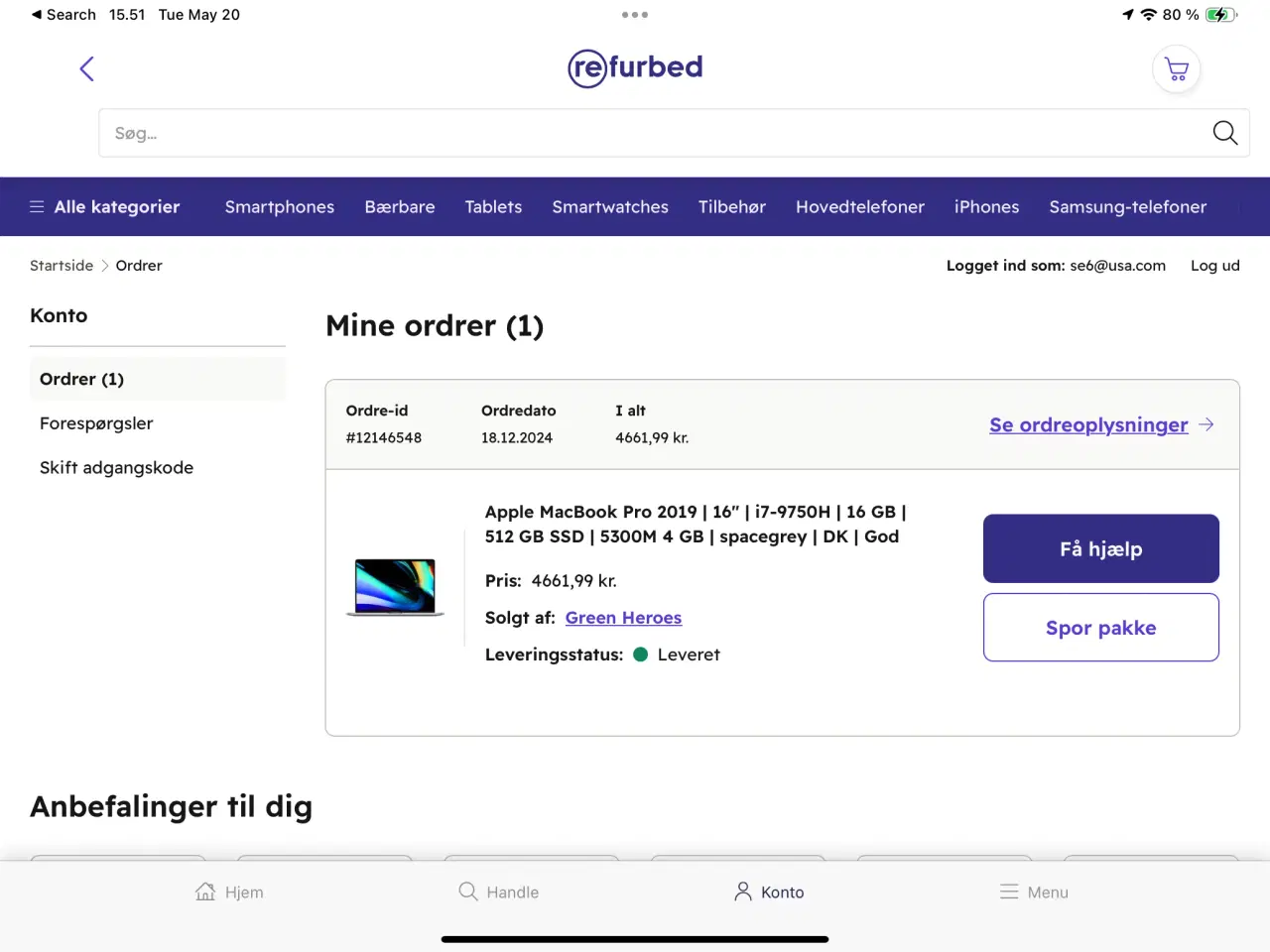
Task: Tap the three dots at top center
Action: click(x=635, y=15)
